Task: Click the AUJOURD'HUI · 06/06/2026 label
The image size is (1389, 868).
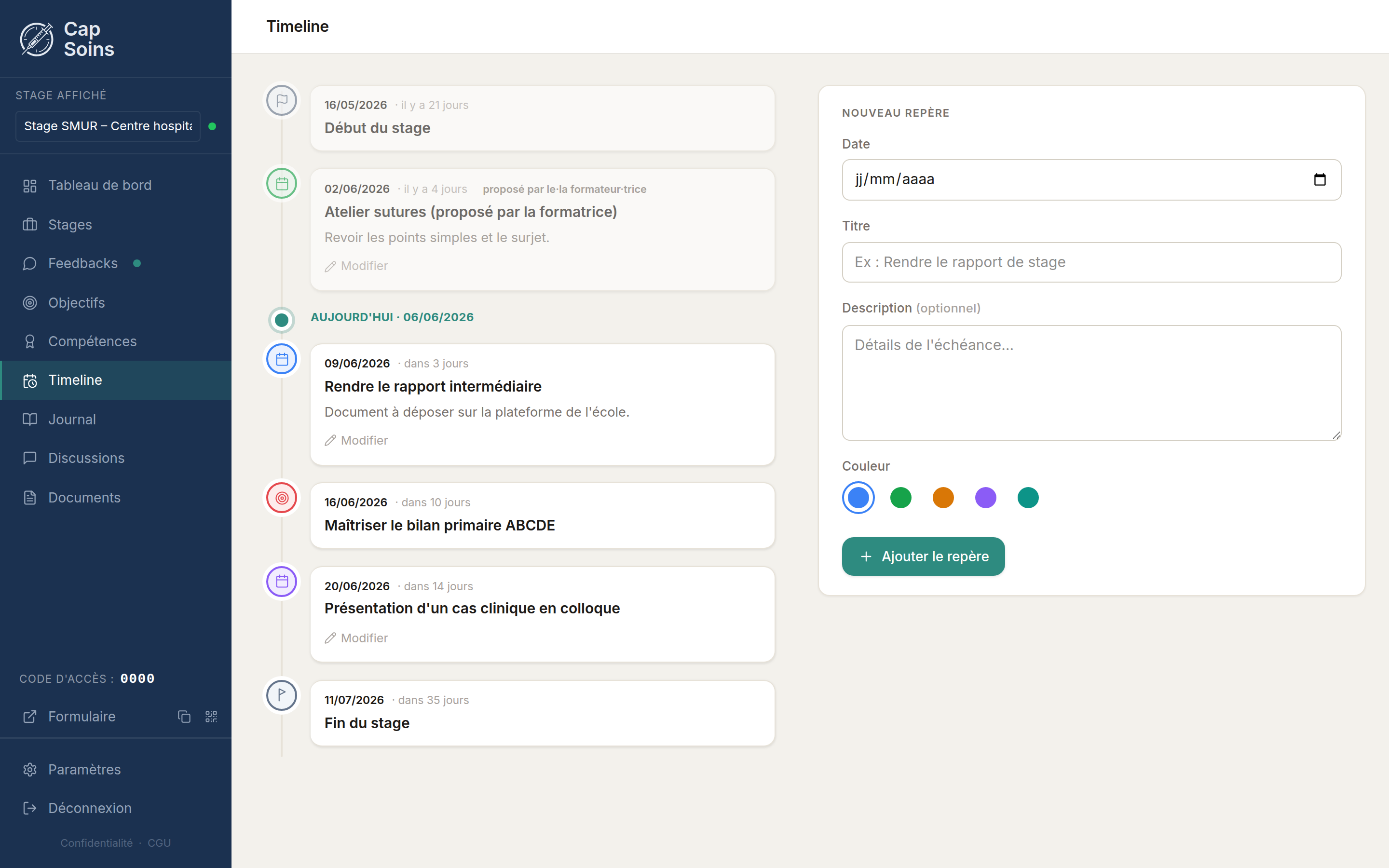Action: coord(392,317)
